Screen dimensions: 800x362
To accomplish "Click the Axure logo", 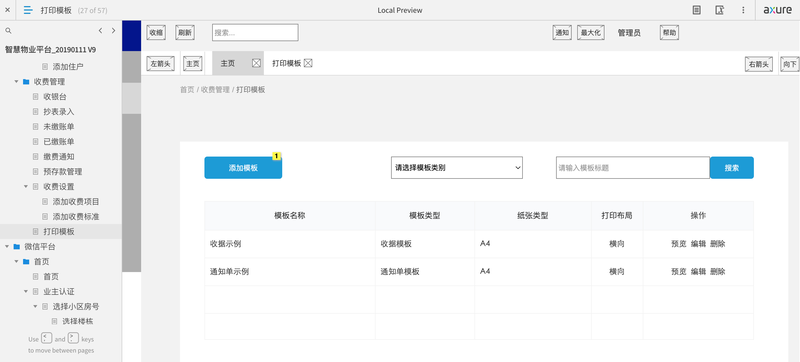I will (778, 10).
